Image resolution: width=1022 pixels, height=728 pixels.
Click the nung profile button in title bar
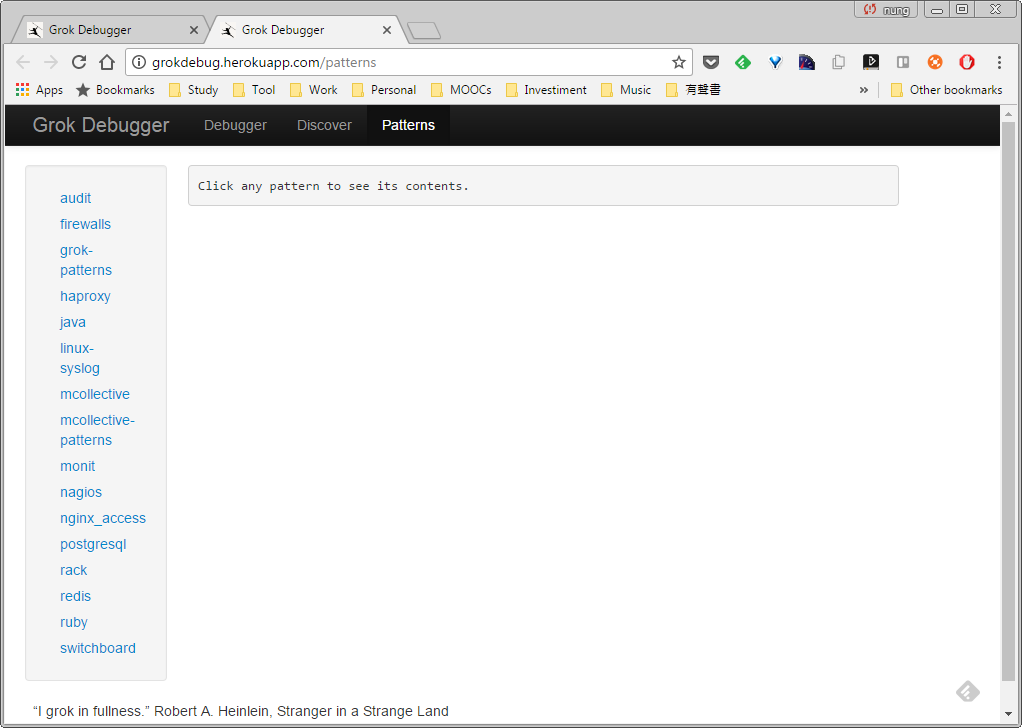[x=886, y=9]
